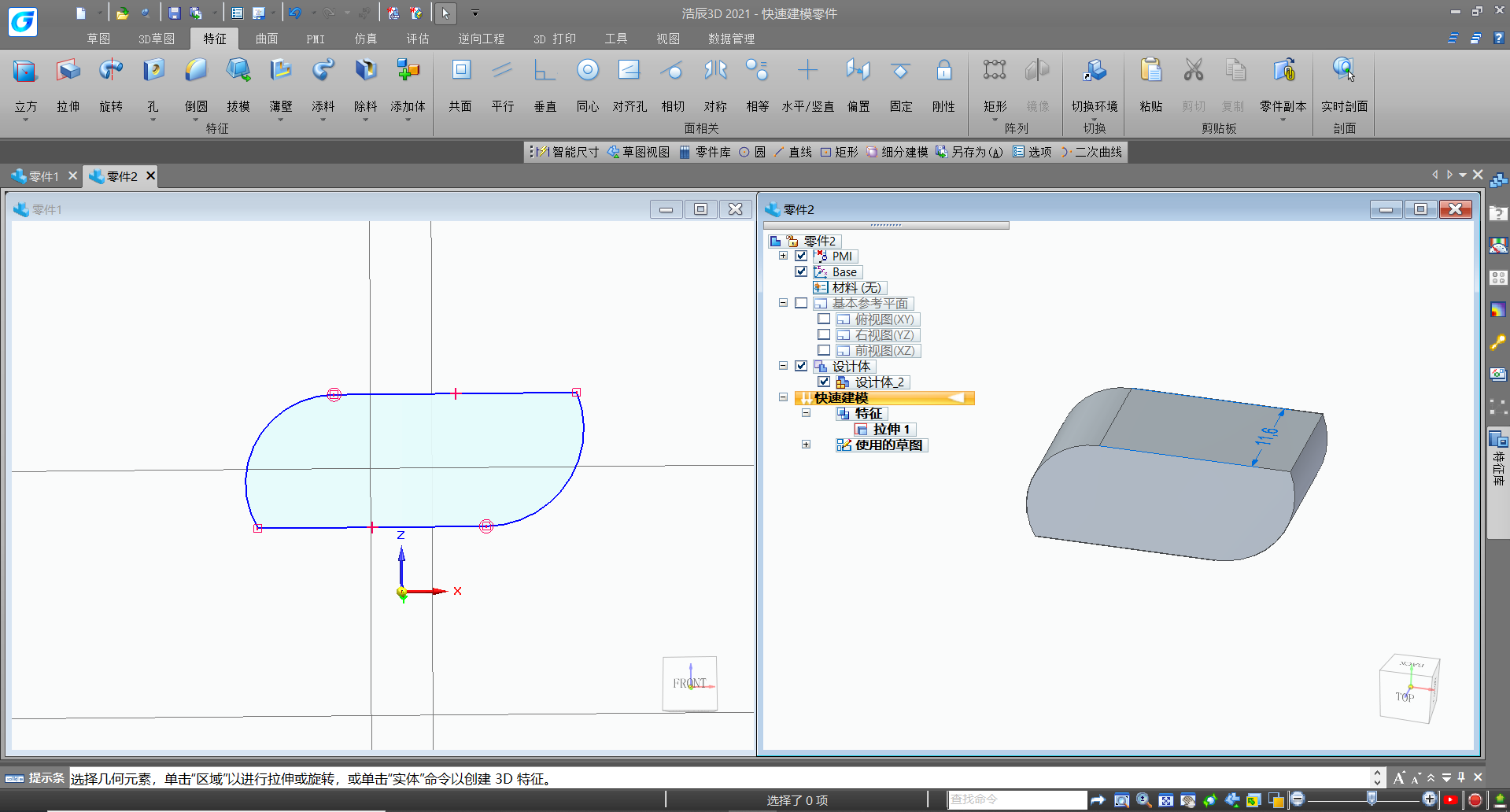The height and width of the screenshot is (812, 1510).
Task: Uncheck the PMI checkbox in tree
Action: coord(801,256)
